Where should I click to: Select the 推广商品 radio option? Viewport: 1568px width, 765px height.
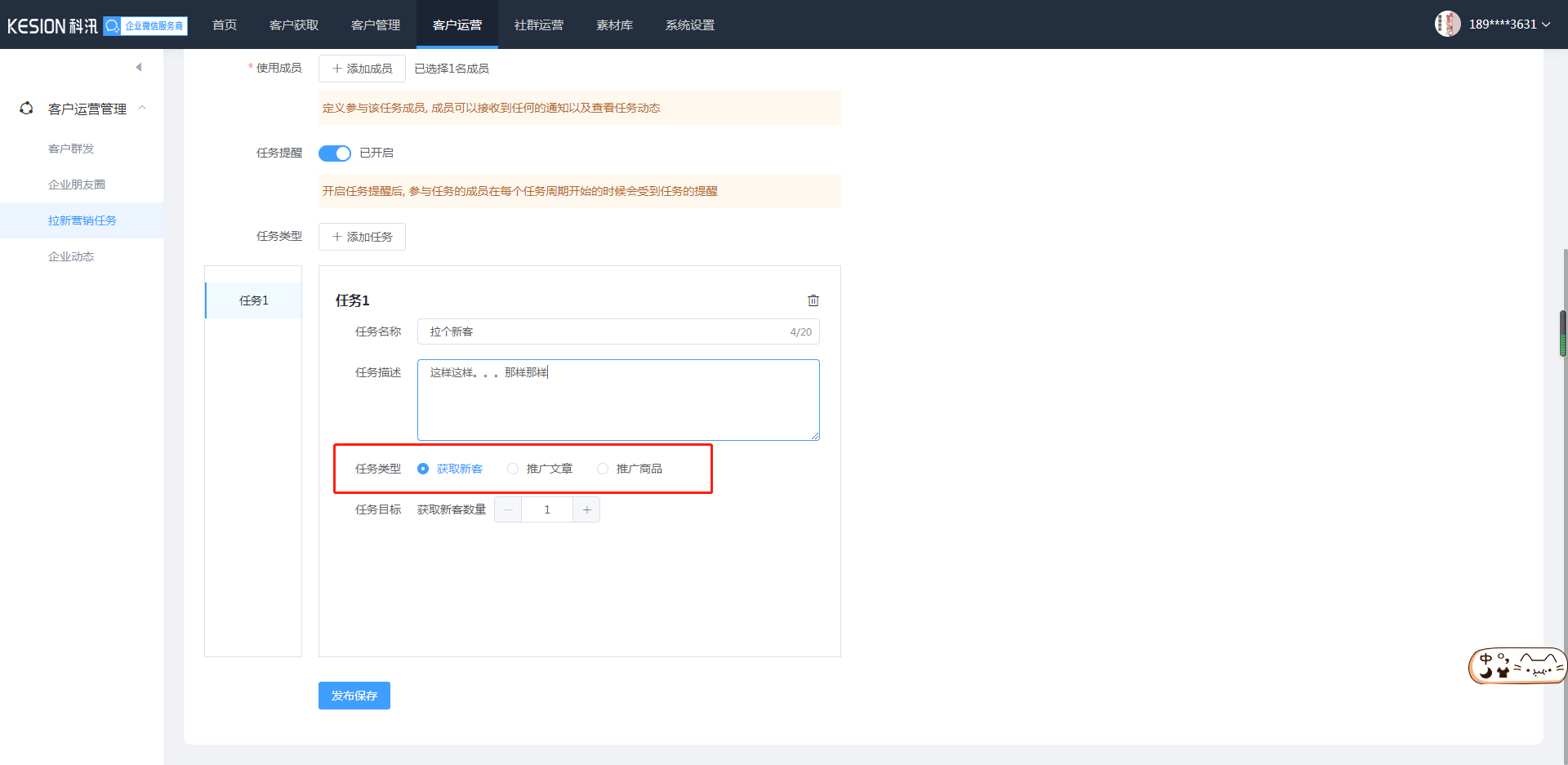[x=630, y=469]
